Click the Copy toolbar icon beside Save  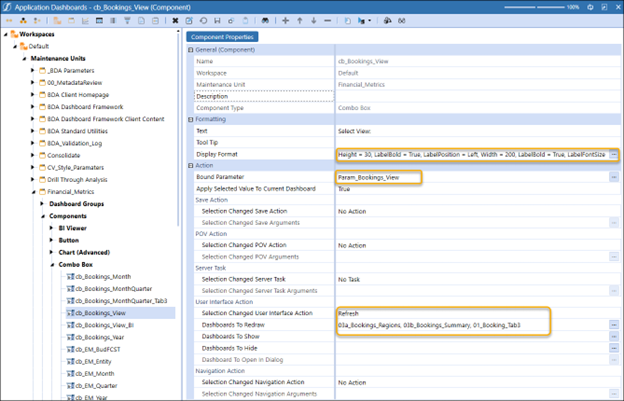coord(231,21)
